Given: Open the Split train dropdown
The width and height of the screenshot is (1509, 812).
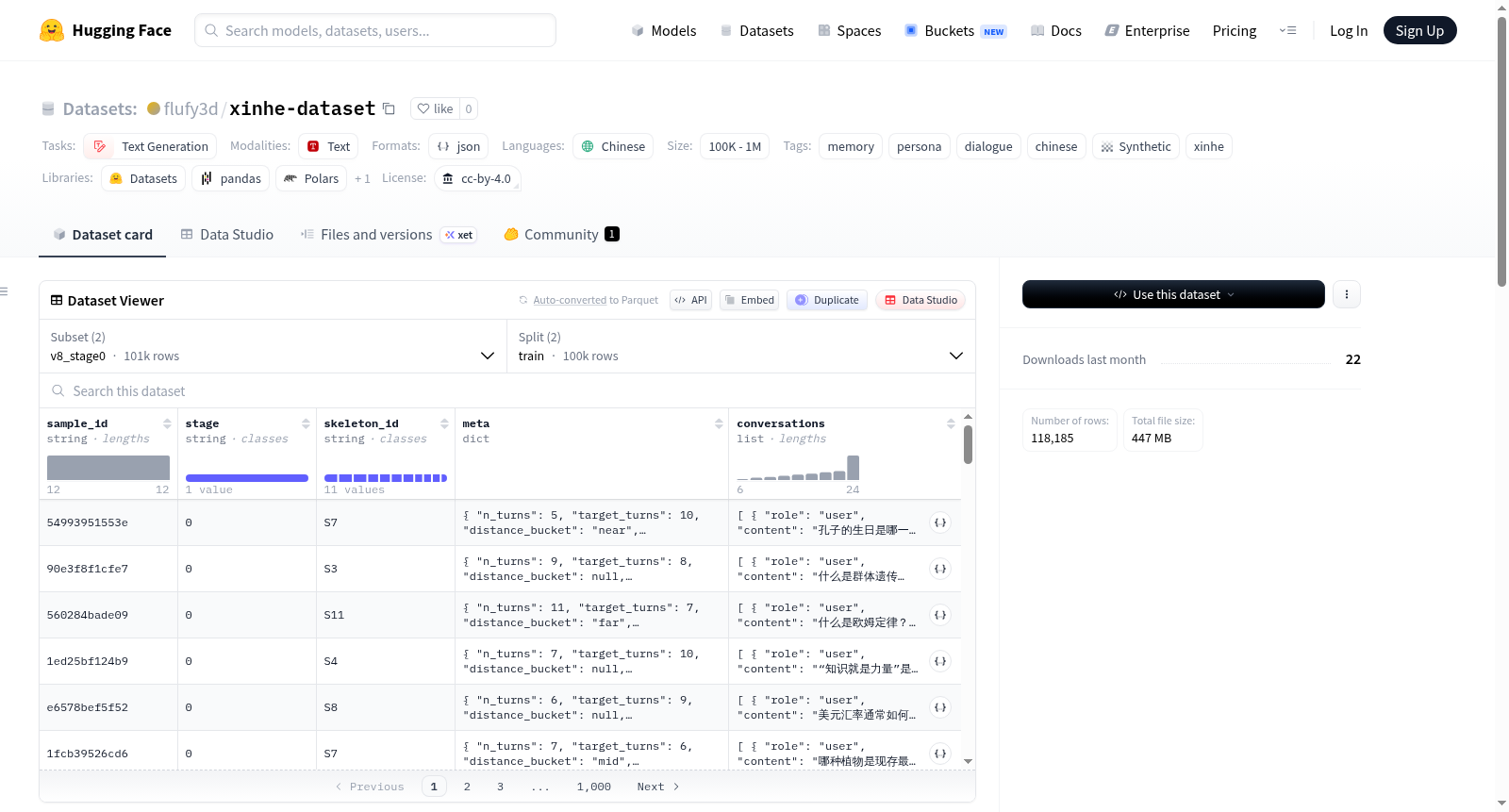Looking at the screenshot, I should click(x=741, y=346).
